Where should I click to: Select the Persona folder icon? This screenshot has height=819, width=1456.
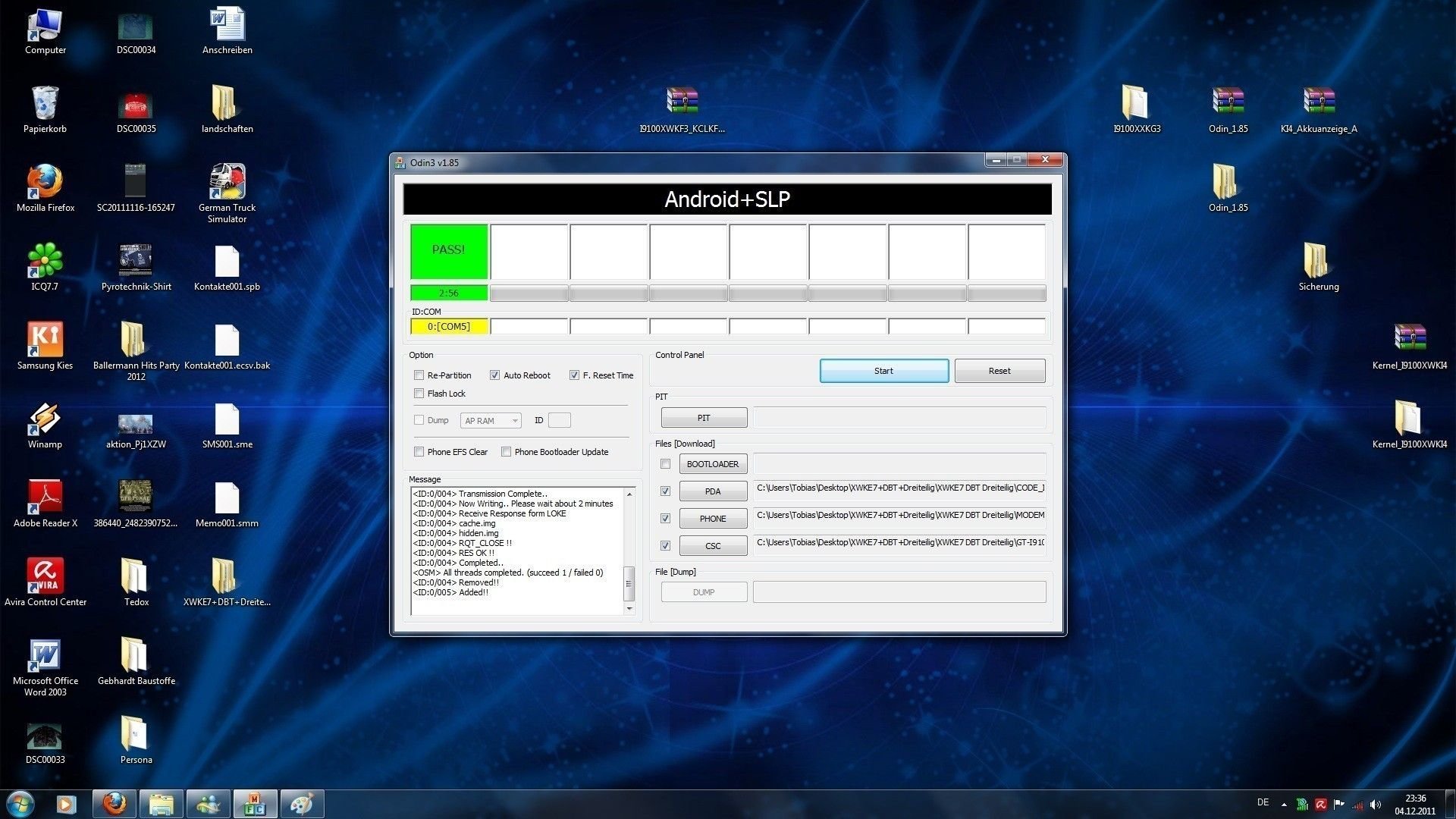(136, 741)
